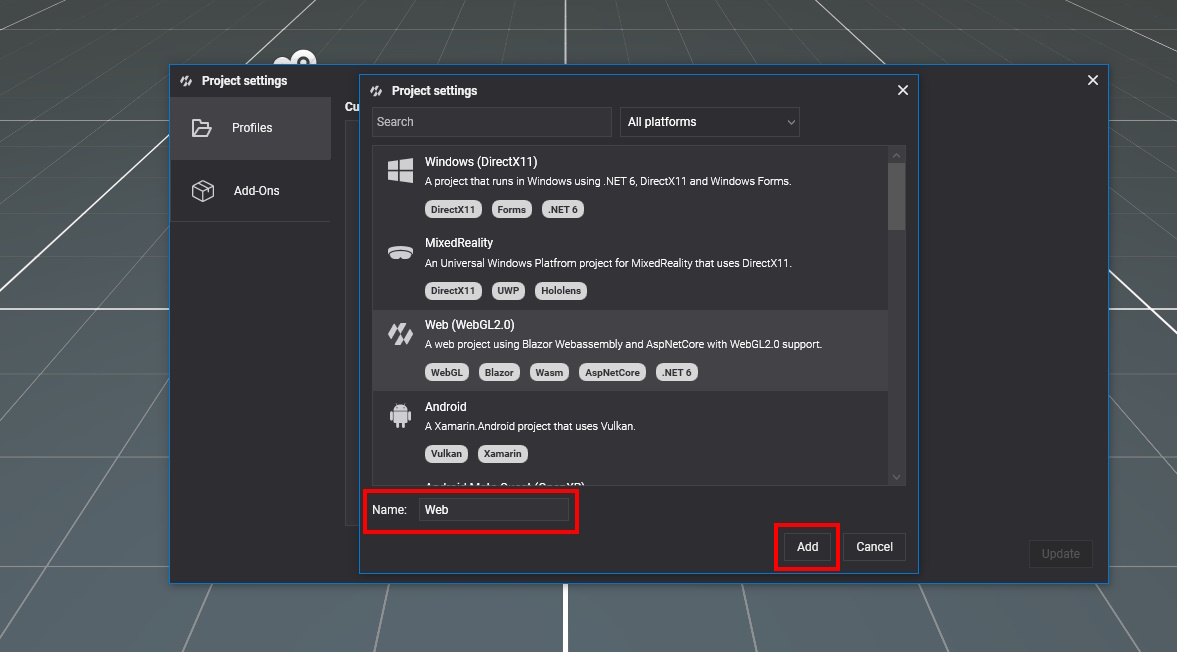Screen dimensions: 1177x652
Task: Click the logo icon in outer Project settings title
Action: 186,81
